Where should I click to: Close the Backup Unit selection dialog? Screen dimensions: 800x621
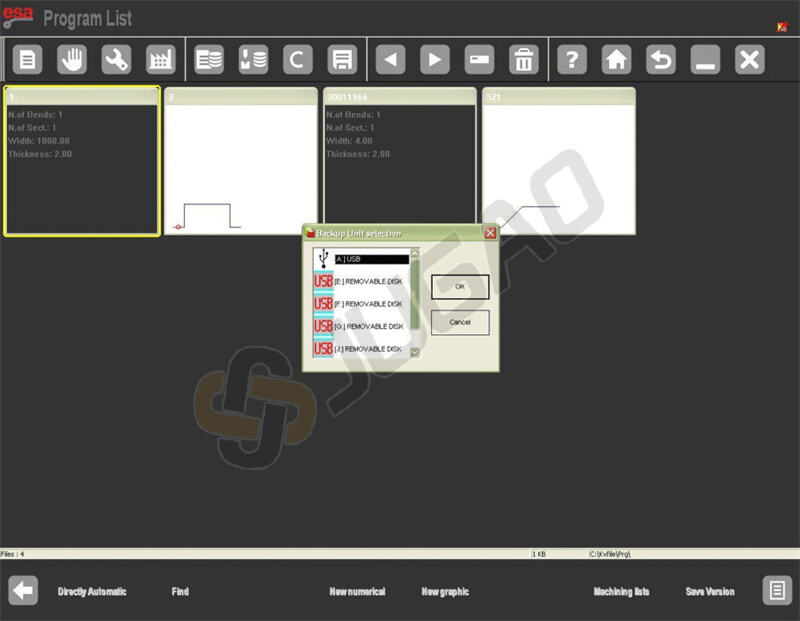coord(490,233)
